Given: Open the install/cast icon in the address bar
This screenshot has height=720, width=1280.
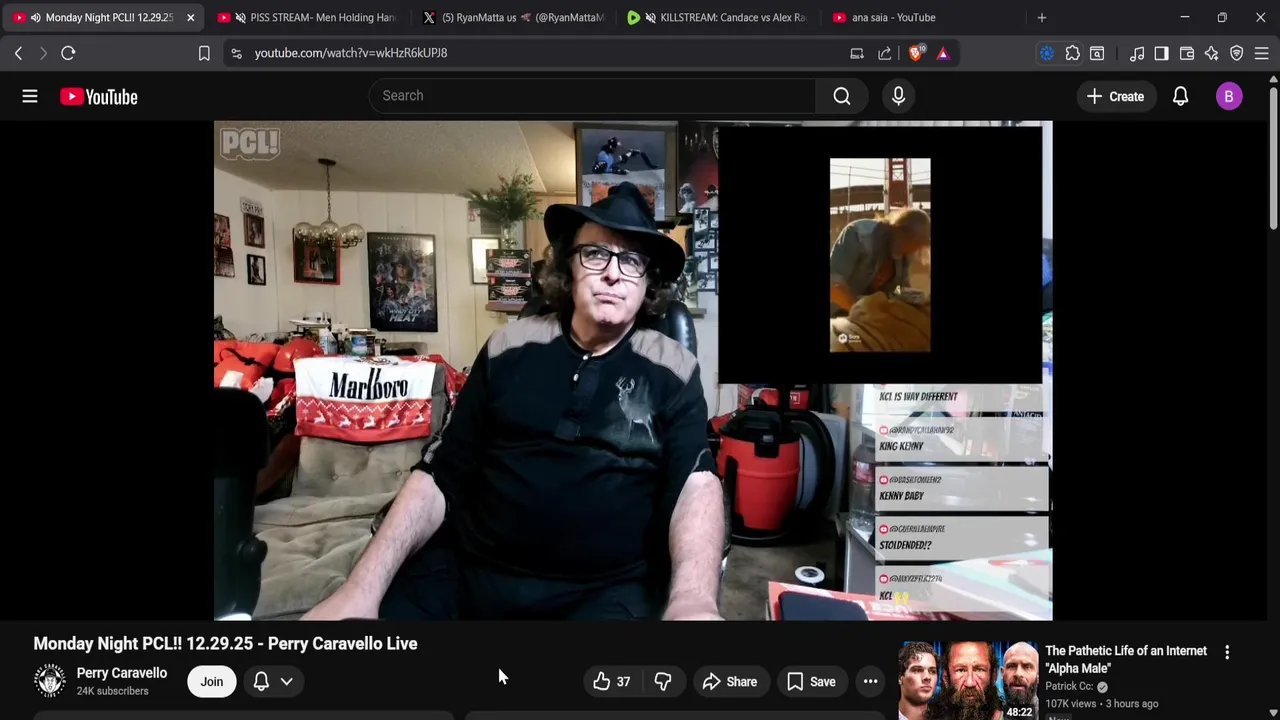Looking at the screenshot, I should click(857, 53).
